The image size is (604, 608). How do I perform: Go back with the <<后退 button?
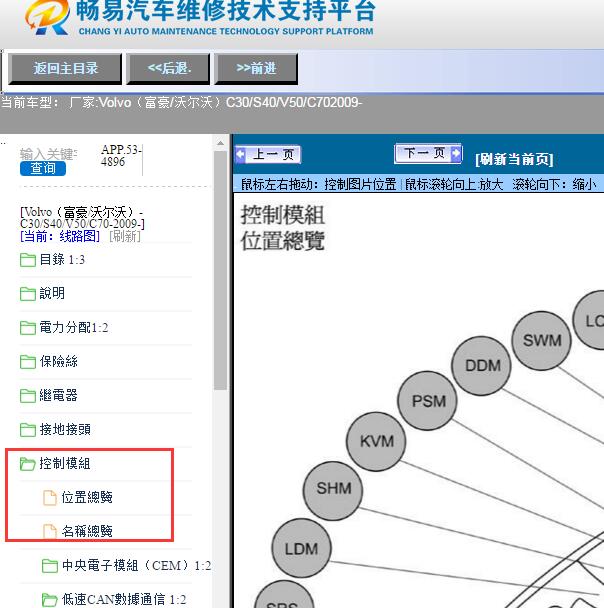point(168,69)
